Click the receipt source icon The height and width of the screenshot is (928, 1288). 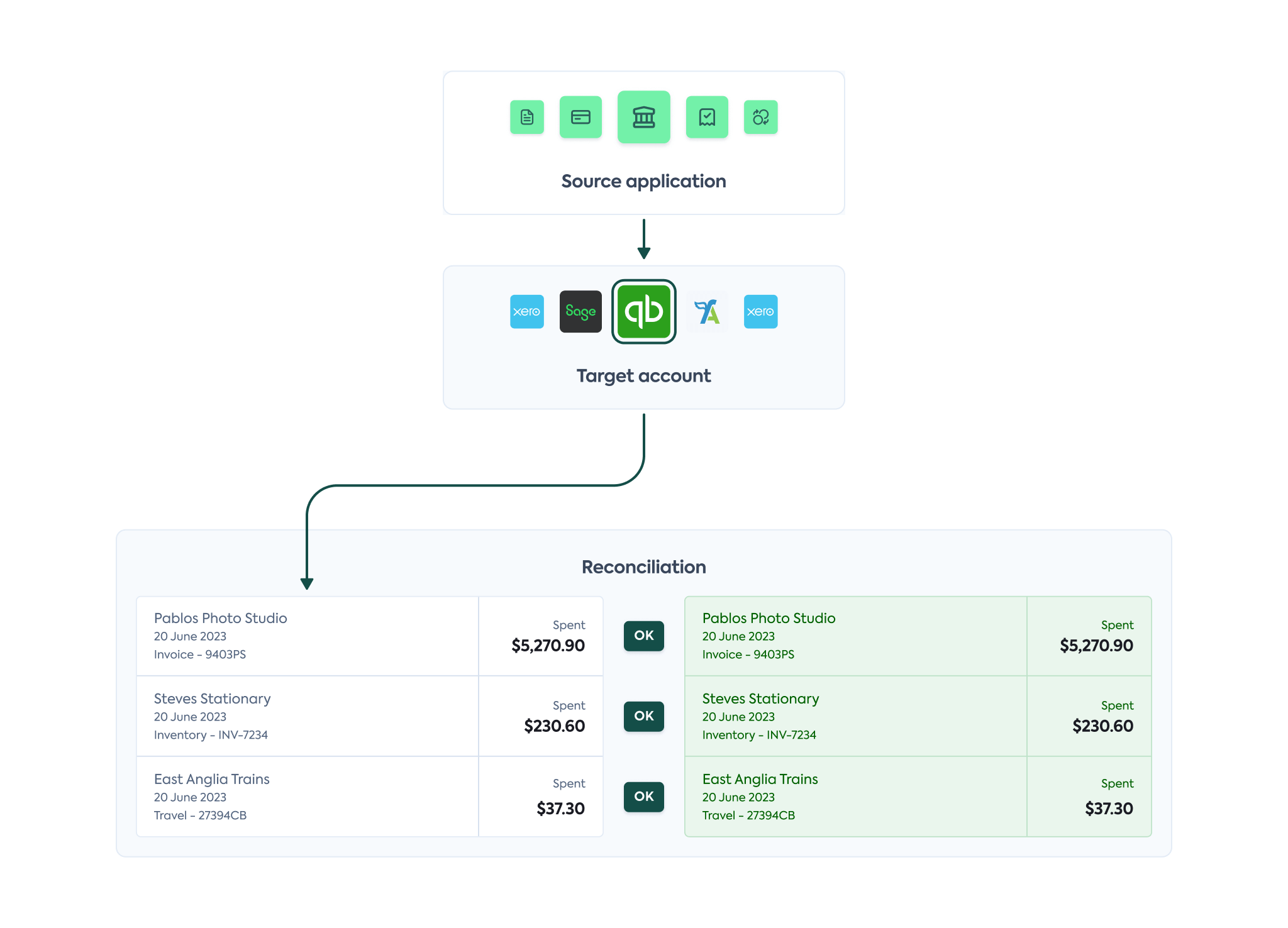pos(707,117)
